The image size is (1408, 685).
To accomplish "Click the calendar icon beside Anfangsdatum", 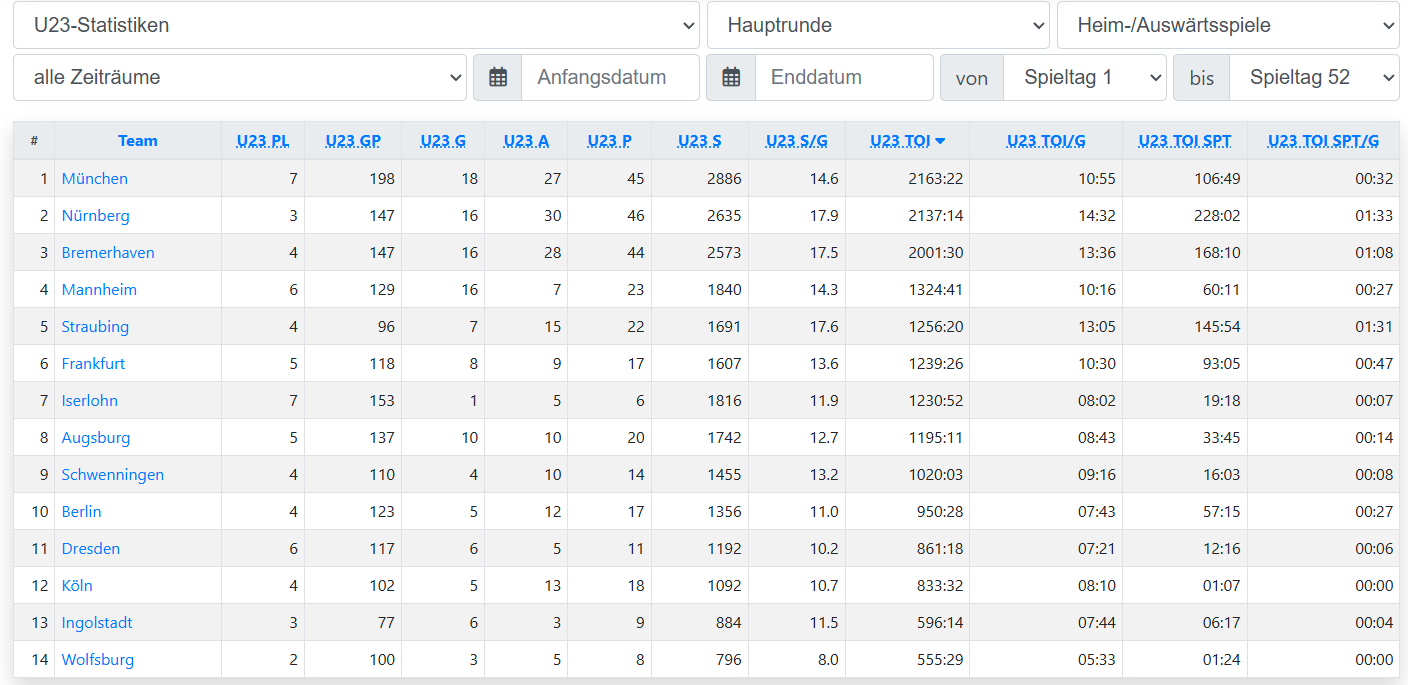I will 498,78.
